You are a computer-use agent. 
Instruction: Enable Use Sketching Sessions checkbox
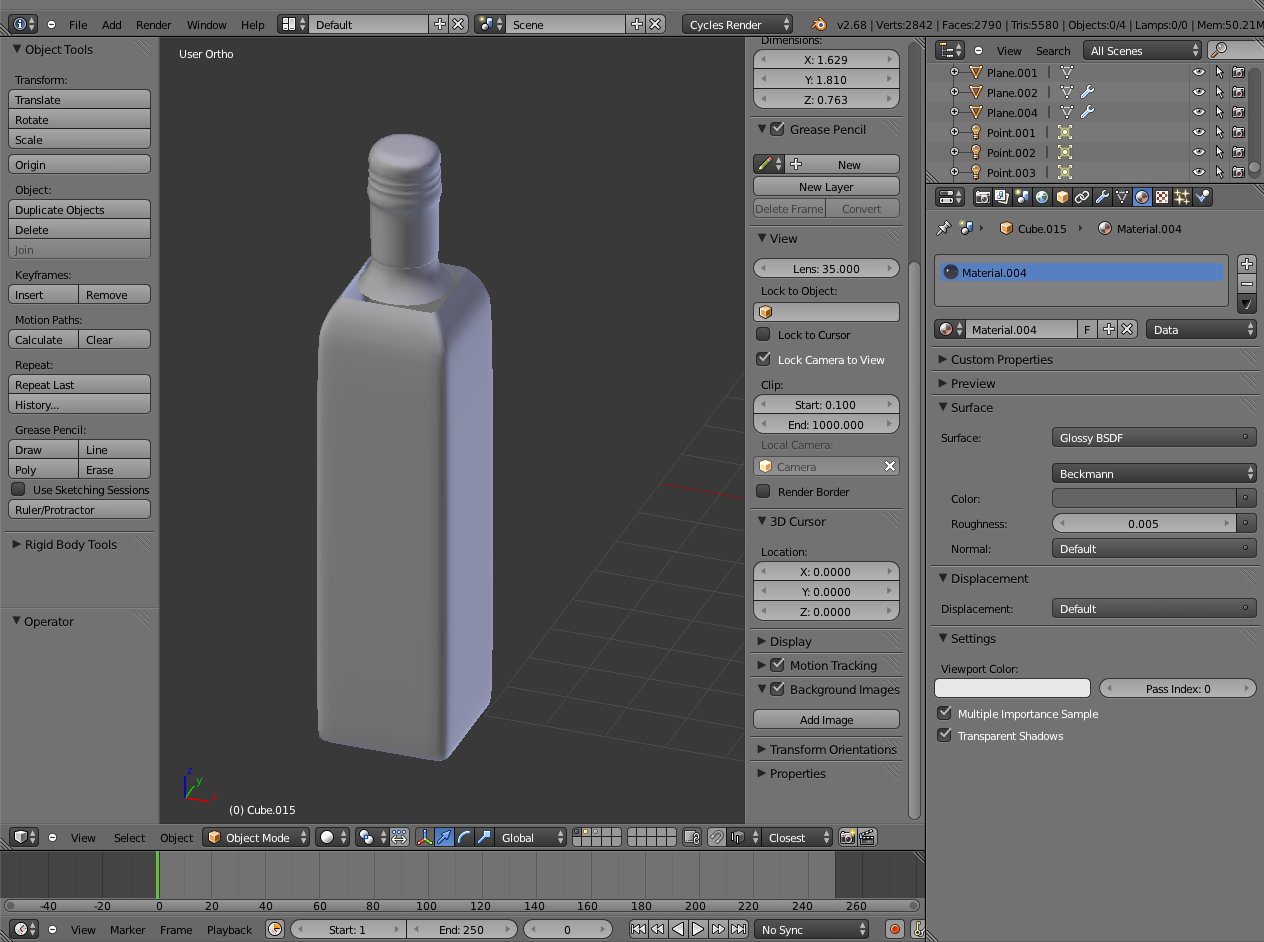(18, 489)
